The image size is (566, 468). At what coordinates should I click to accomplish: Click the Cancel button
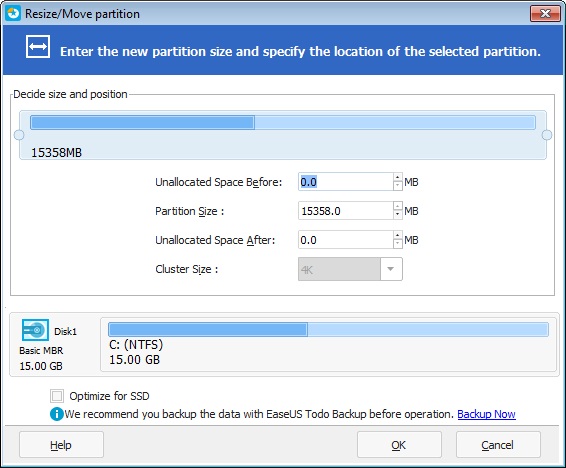(498, 445)
